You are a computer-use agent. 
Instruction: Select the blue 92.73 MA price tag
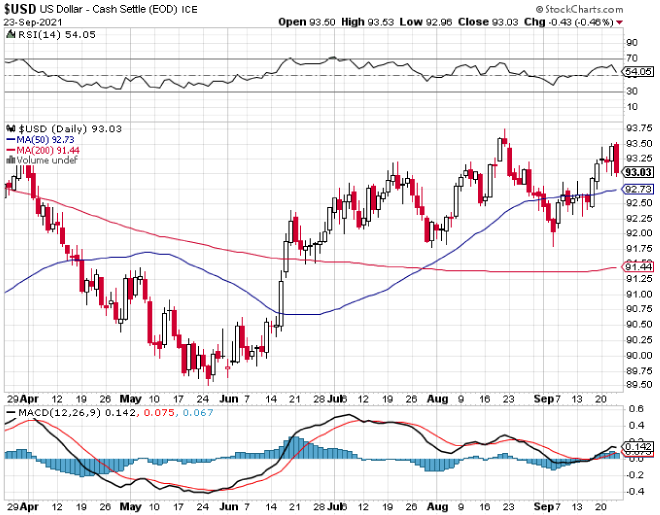pyautogui.click(x=638, y=189)
